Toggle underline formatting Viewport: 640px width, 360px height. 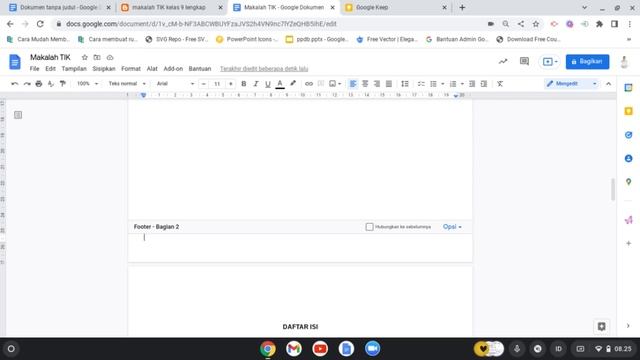coord(268,84)
